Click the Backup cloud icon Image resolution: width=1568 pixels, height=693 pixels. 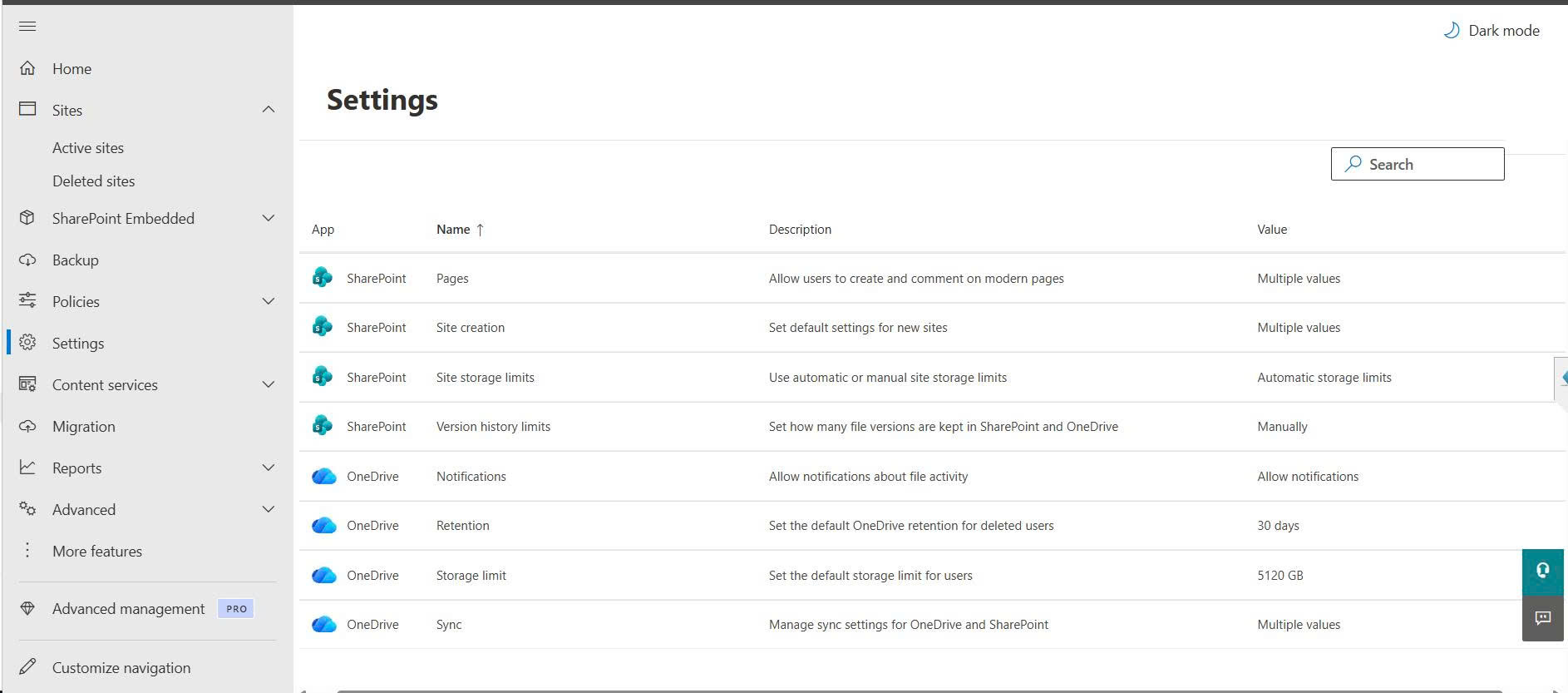(x=27, y=260)
